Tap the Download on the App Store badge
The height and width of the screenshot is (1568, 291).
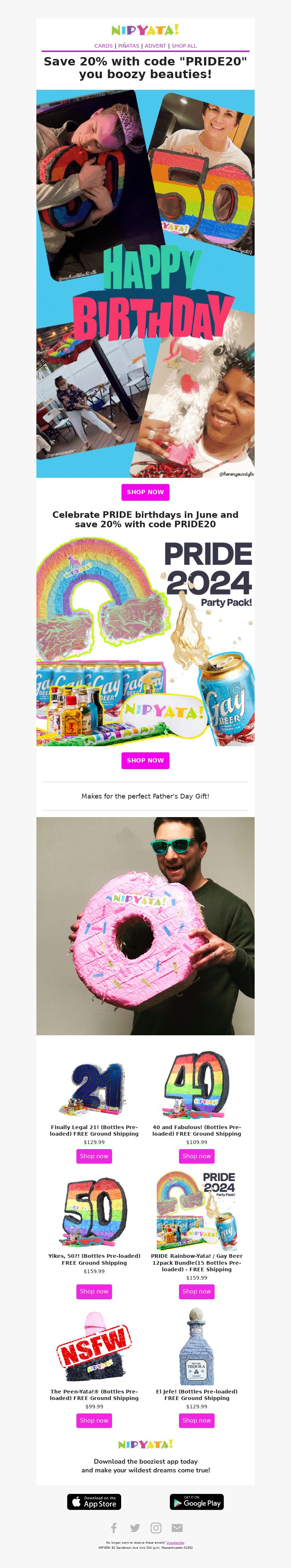(x=94, y=1502)
